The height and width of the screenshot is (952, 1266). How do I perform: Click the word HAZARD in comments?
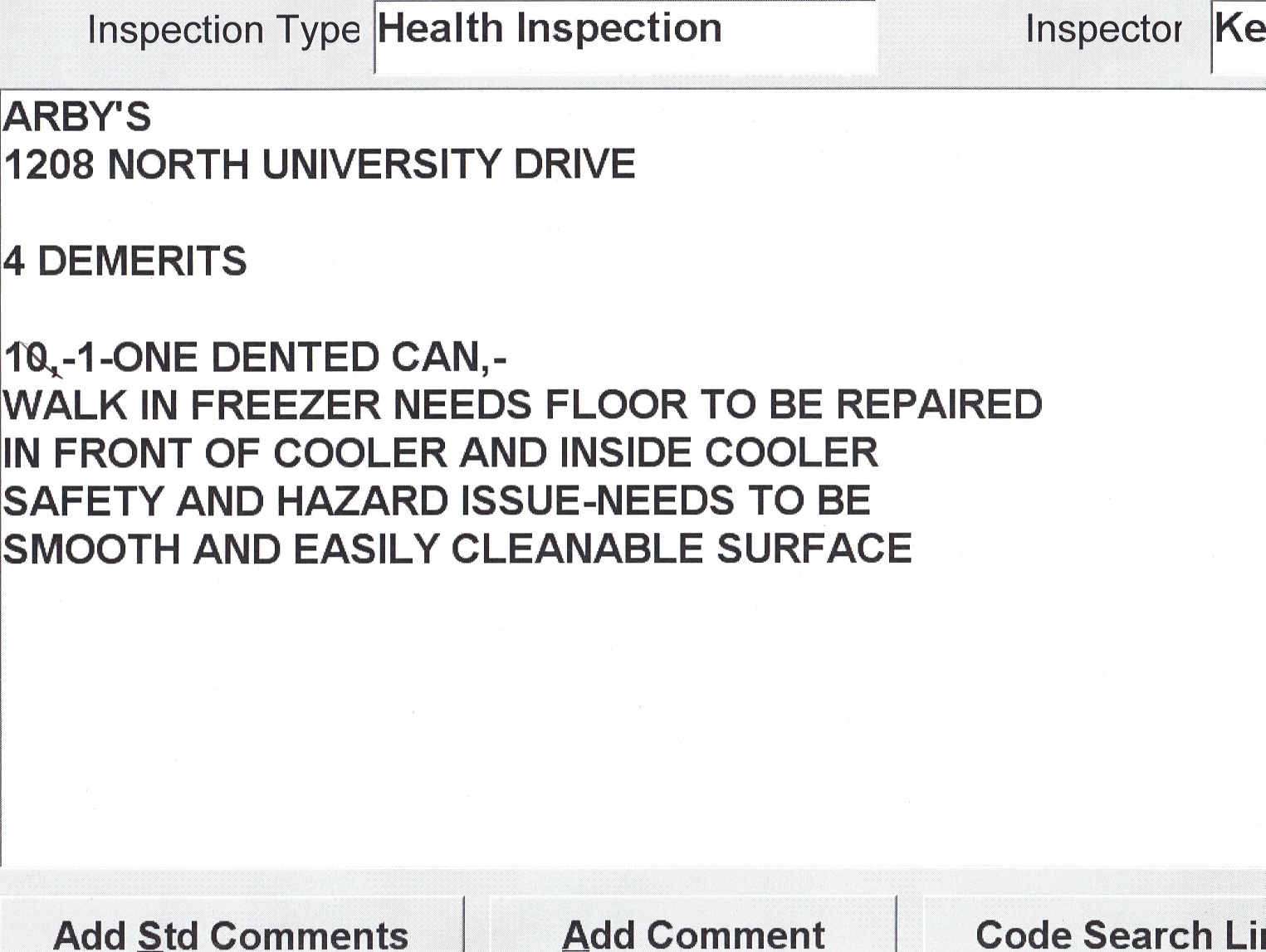(362, 501)
